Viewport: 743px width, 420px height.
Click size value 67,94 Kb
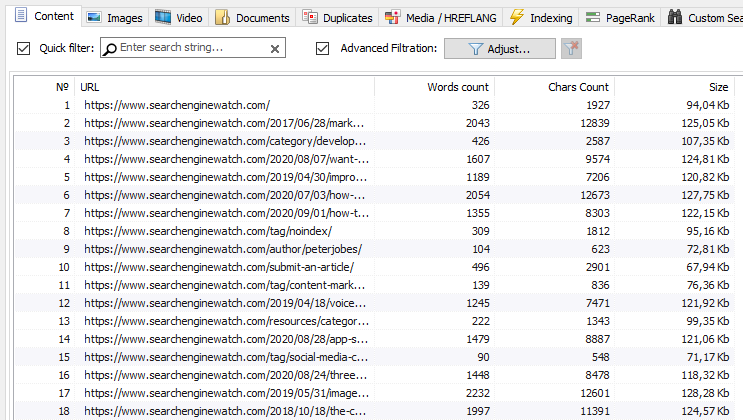(708, 267)
